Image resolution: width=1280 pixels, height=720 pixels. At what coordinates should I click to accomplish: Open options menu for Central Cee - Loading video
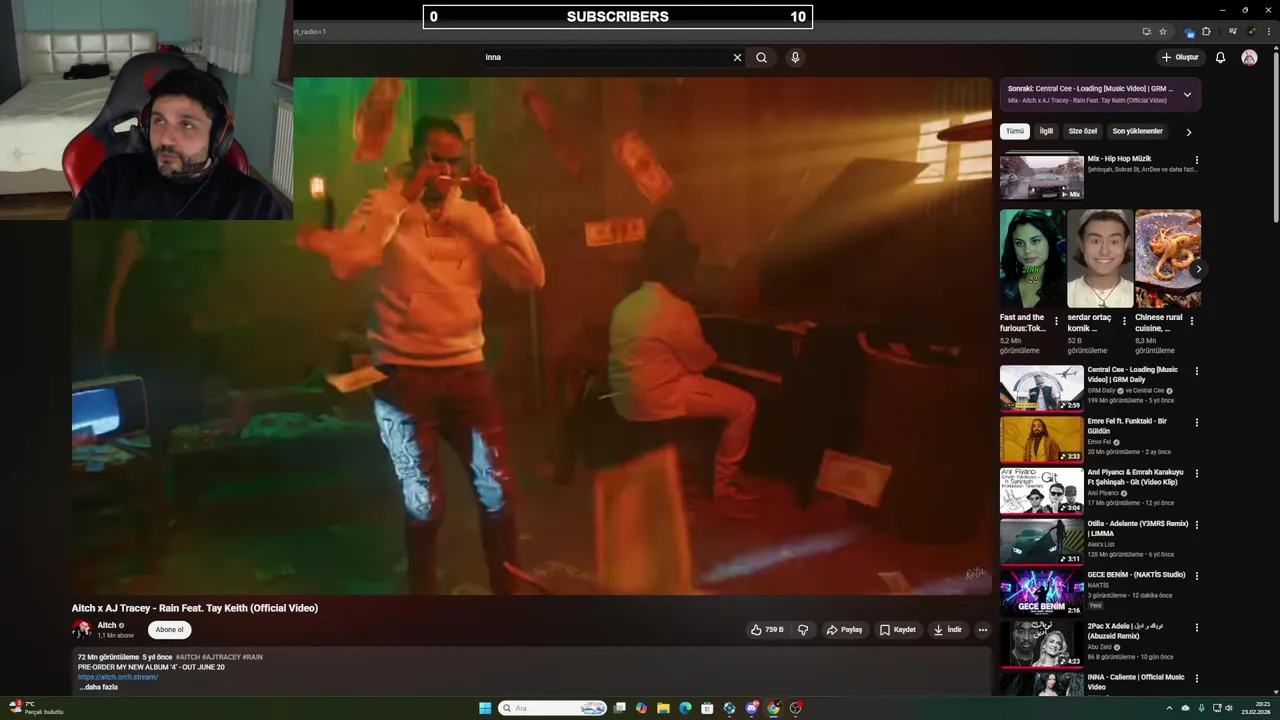[x=1196, y=371]
